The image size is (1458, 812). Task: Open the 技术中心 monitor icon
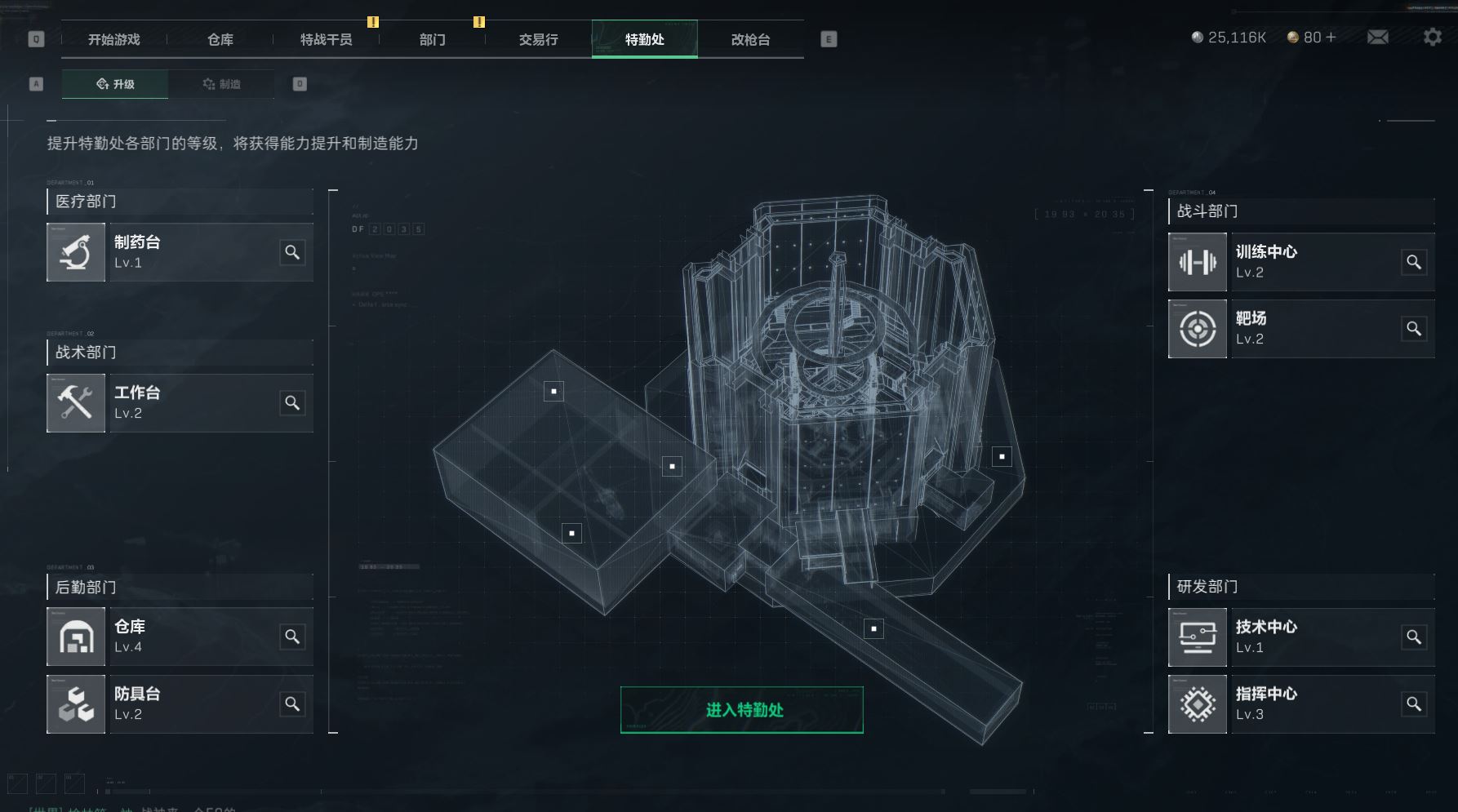coord(1198,637)
